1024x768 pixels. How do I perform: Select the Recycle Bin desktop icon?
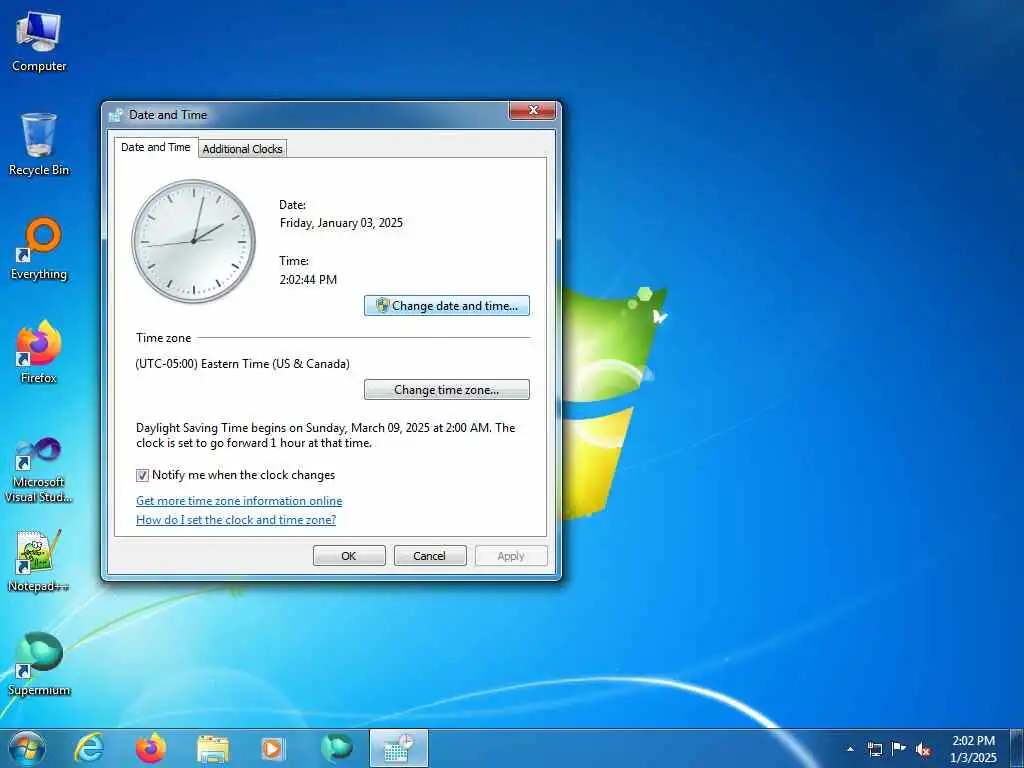tap(39, 144)
